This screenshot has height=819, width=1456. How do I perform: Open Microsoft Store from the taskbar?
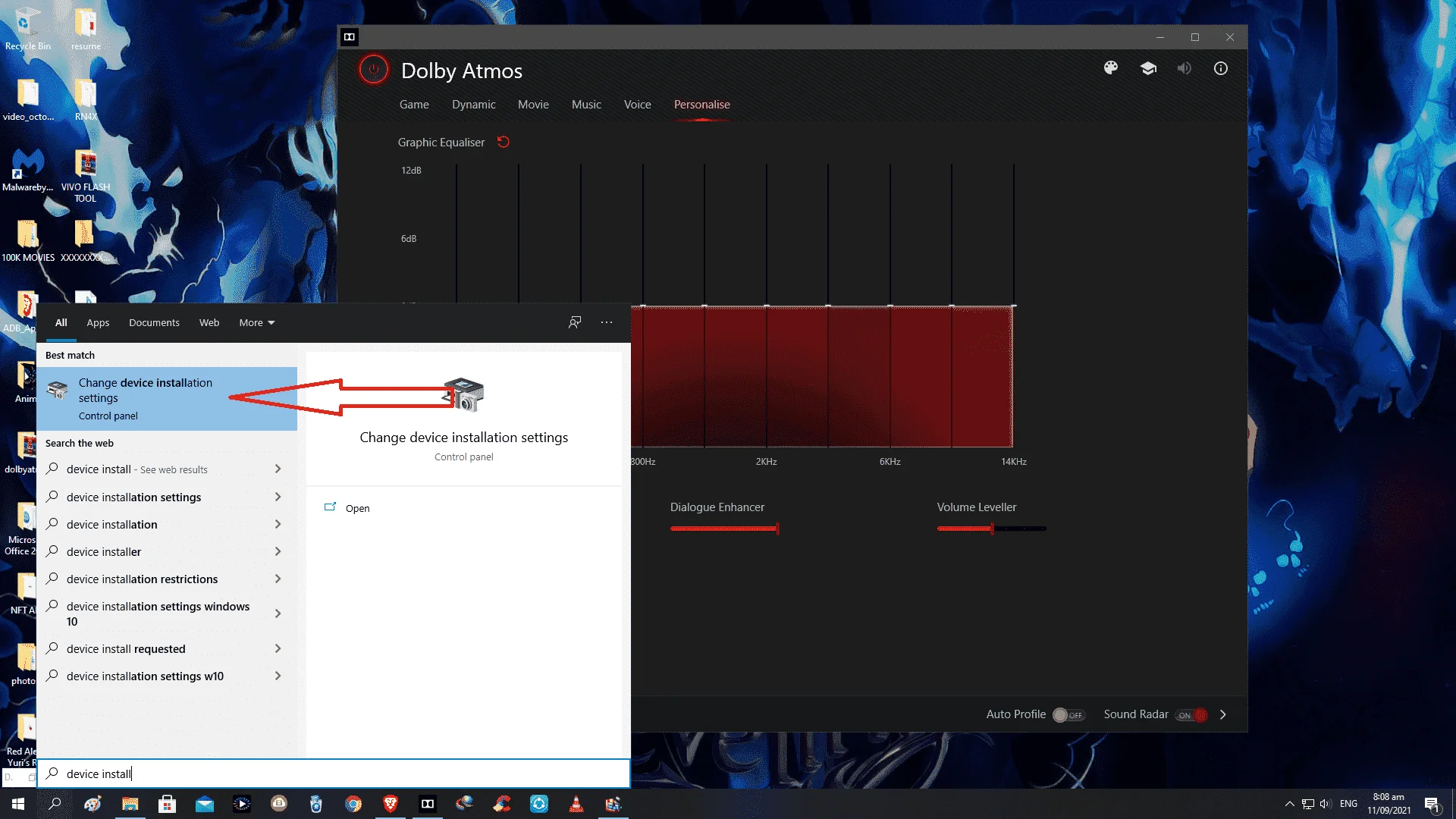168,804
